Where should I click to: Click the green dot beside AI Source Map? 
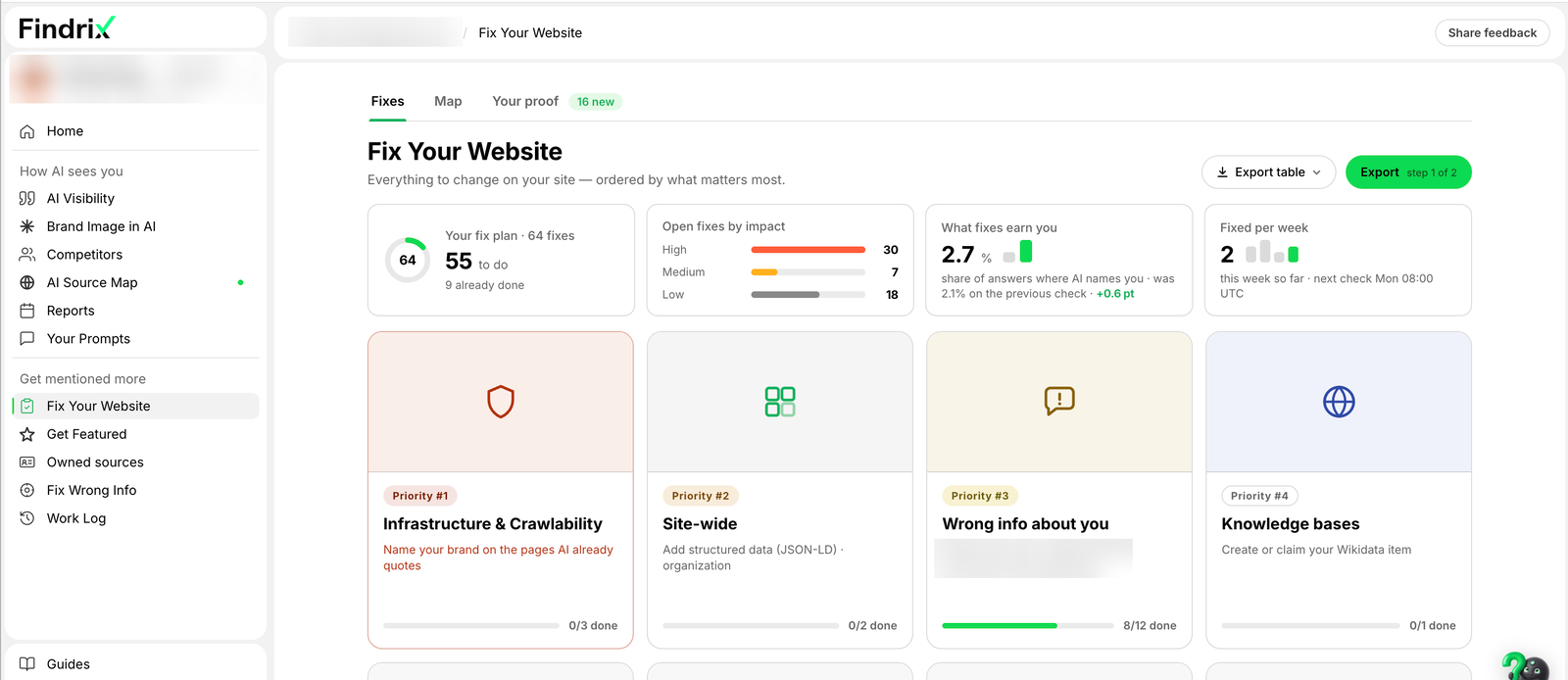240,282
